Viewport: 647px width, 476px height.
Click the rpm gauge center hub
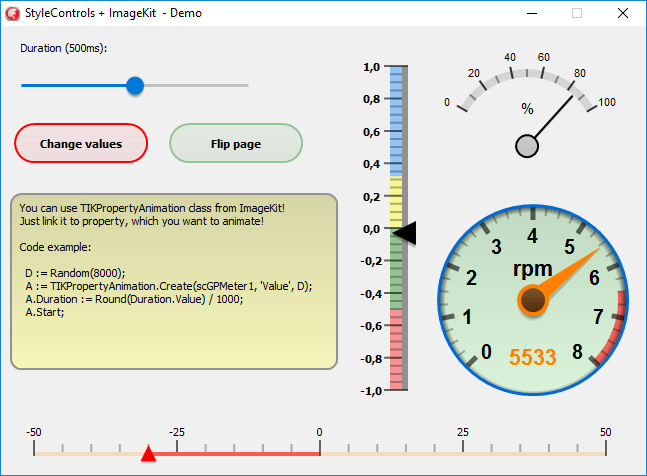point(533,300)
